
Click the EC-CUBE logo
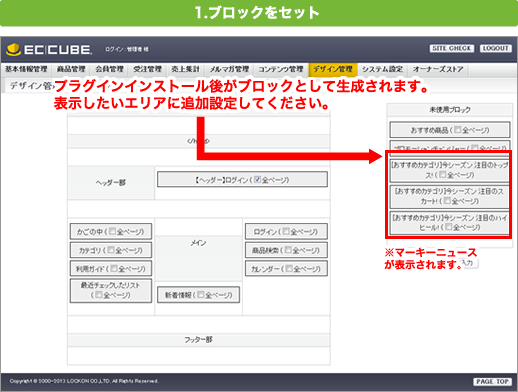point(49,49)
